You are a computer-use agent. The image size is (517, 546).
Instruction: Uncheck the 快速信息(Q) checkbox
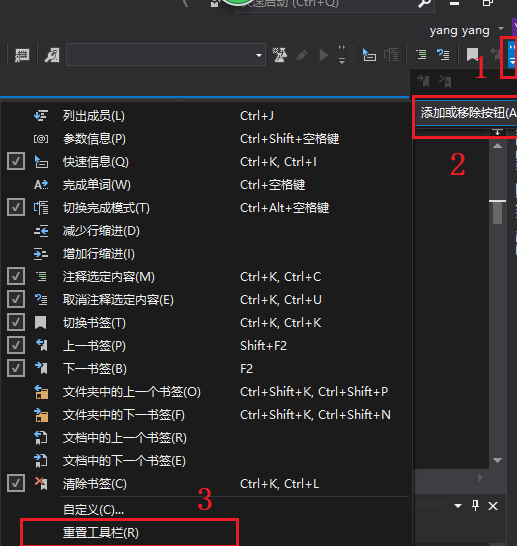point(16,162)
